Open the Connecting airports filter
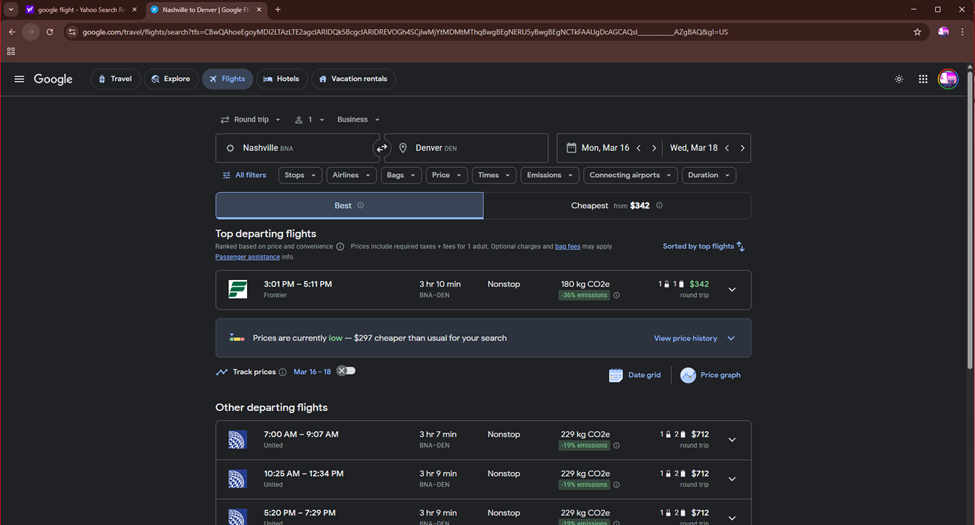975x525 pixels. (x=631, y=175)
